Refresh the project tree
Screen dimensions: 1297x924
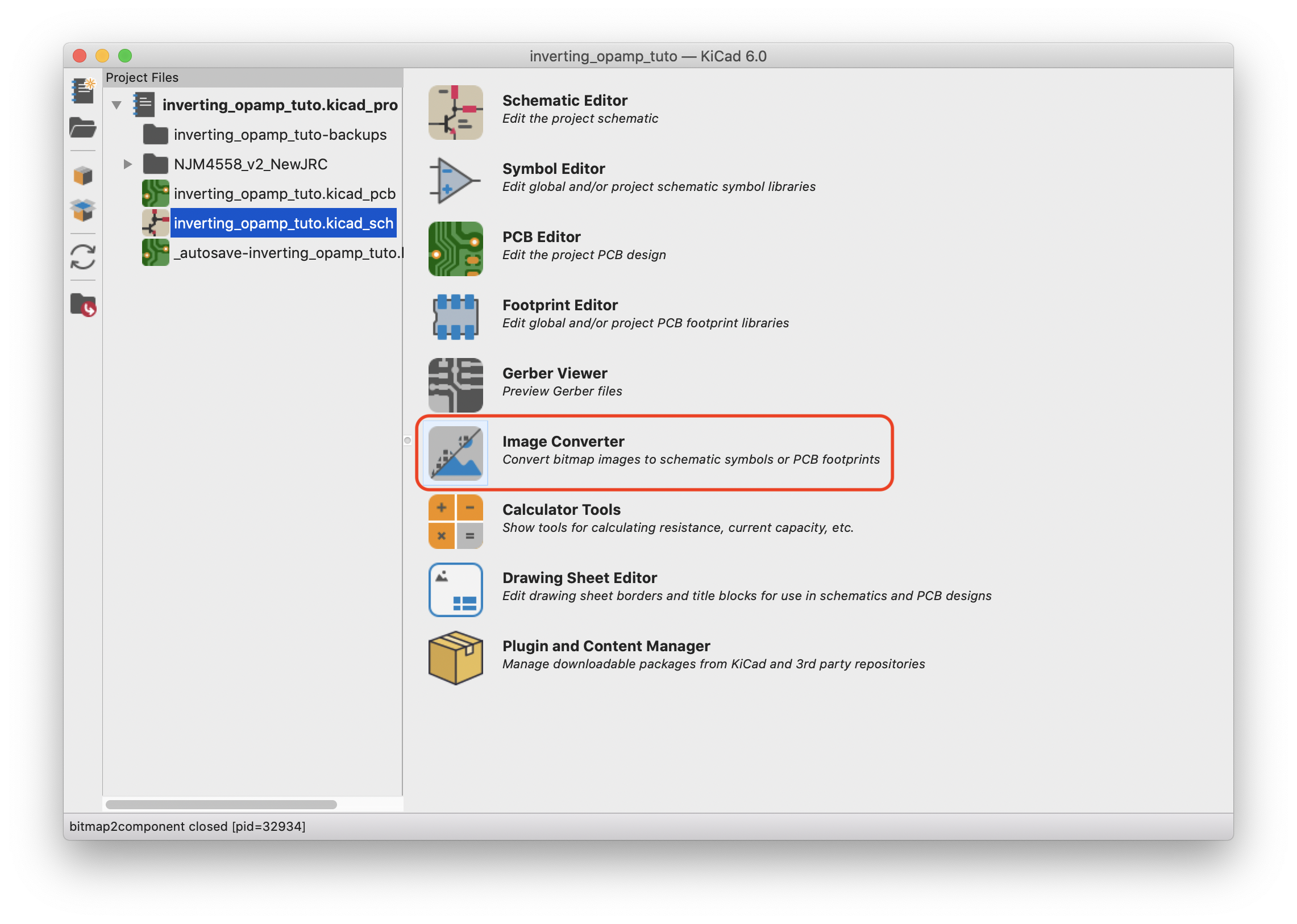point(83,257)
